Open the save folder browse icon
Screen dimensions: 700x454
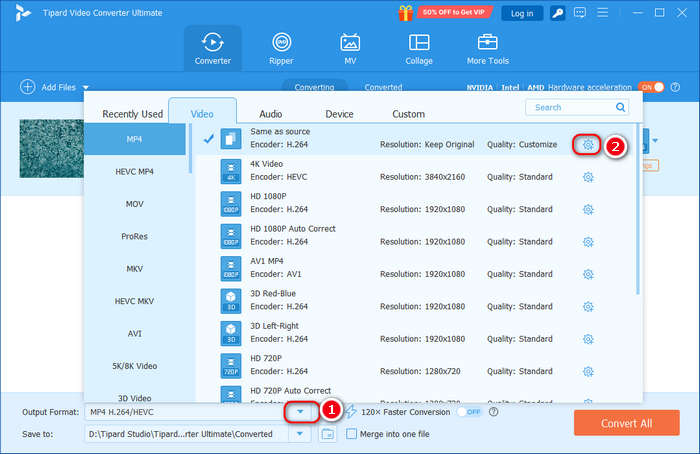[x=328, y=434]
